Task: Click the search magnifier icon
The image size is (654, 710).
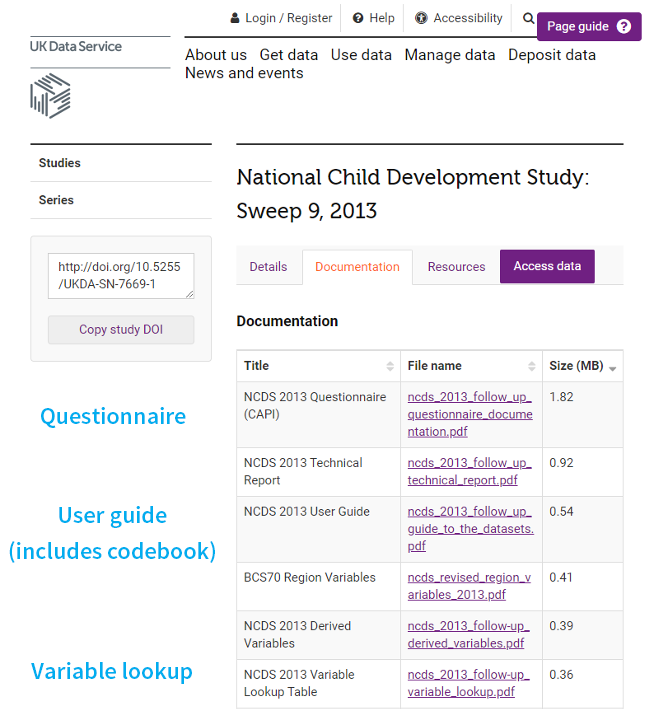Action: click(x=528, y=18)
